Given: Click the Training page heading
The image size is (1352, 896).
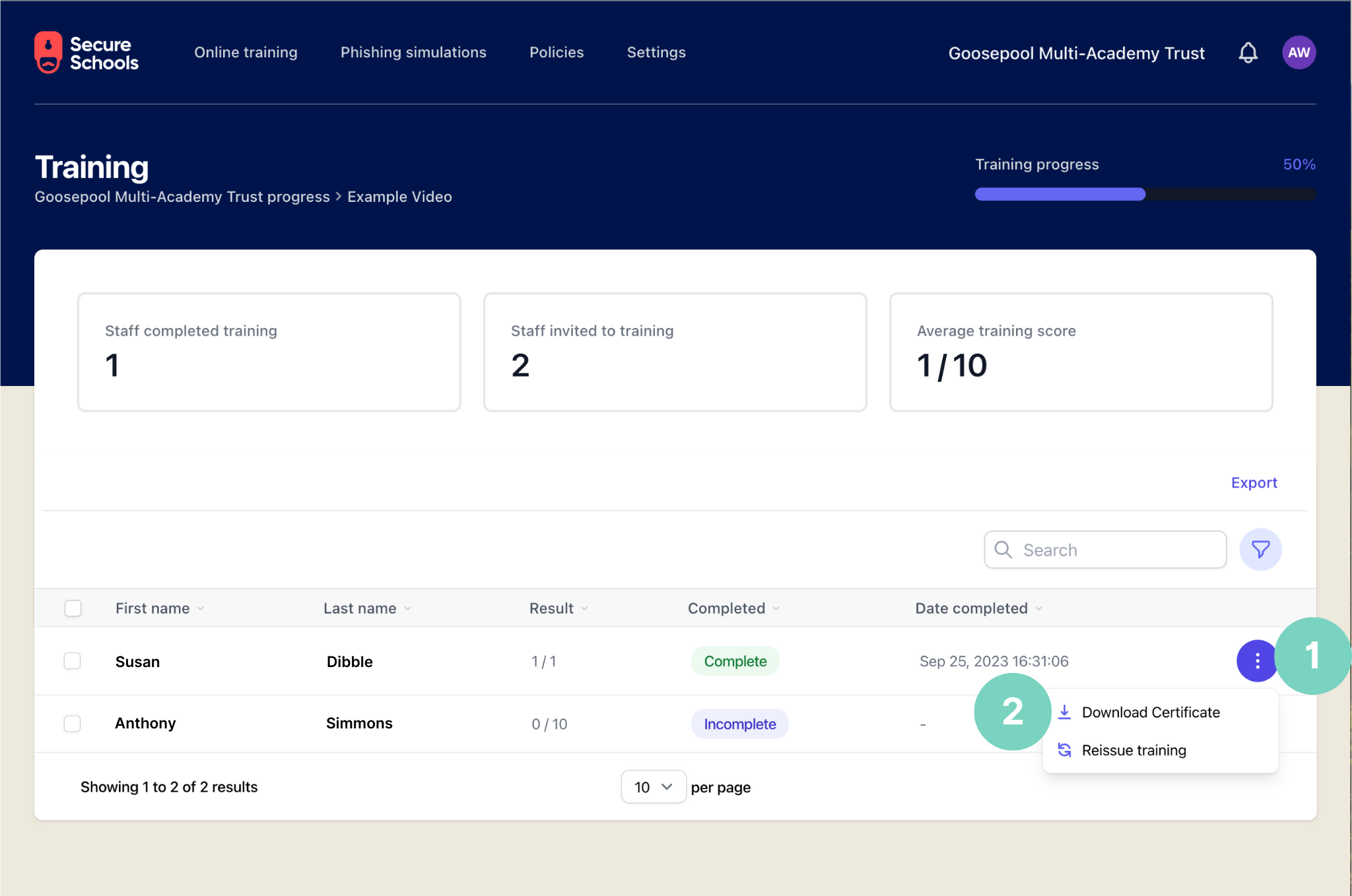Looking at the screenshot, I should (92, 167).
